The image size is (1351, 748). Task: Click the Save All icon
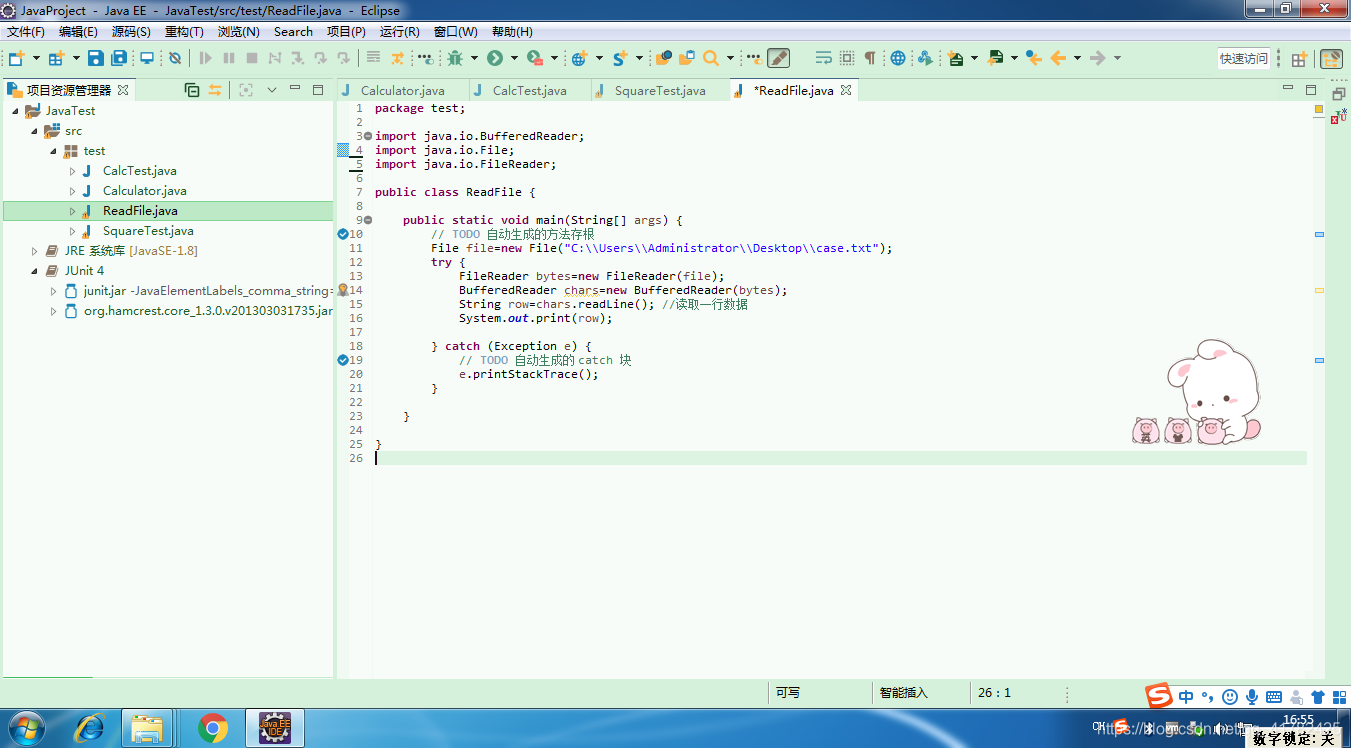point(119,58)
